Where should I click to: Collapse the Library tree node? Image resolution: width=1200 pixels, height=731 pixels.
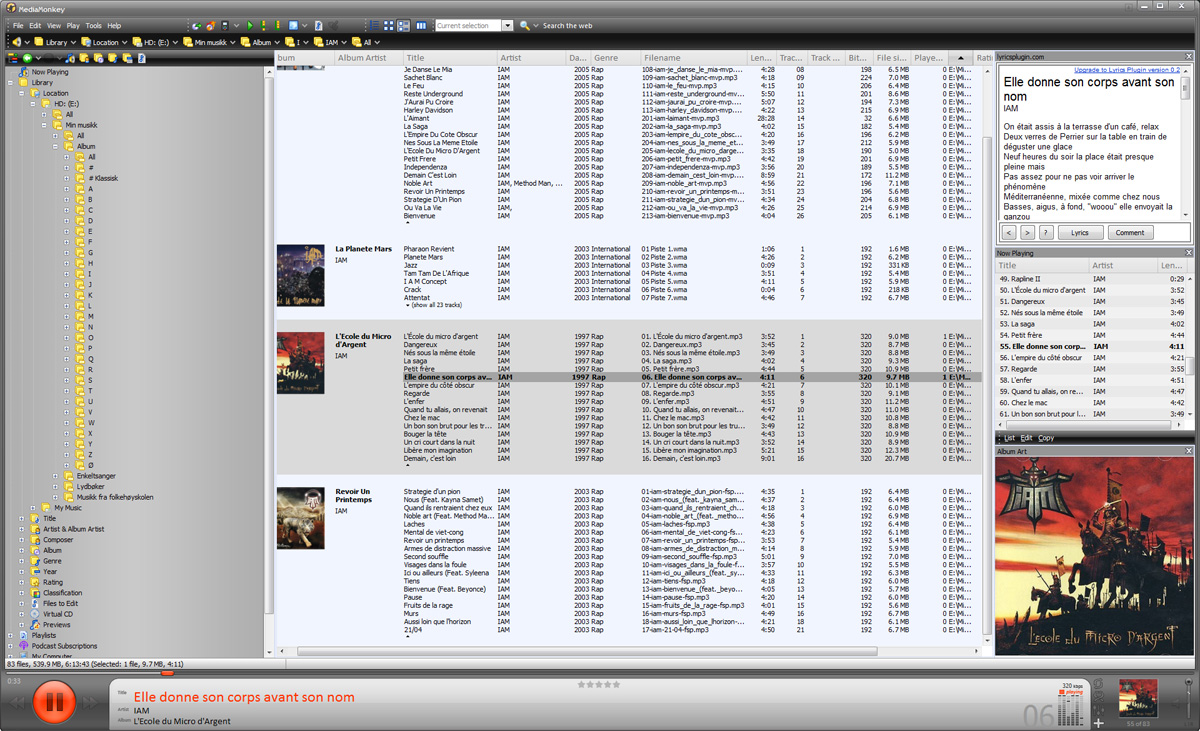(10, 83)
